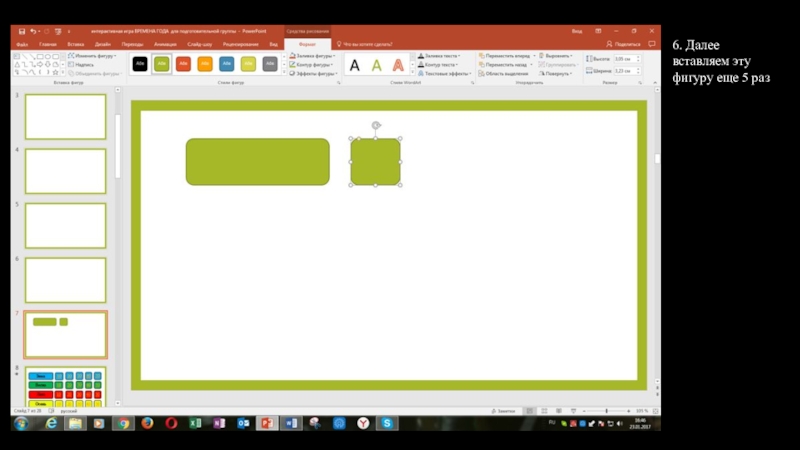Choose the black WordArt letter style
The width and height of the screenshot is (800, 450).
[x=355, y=65]
